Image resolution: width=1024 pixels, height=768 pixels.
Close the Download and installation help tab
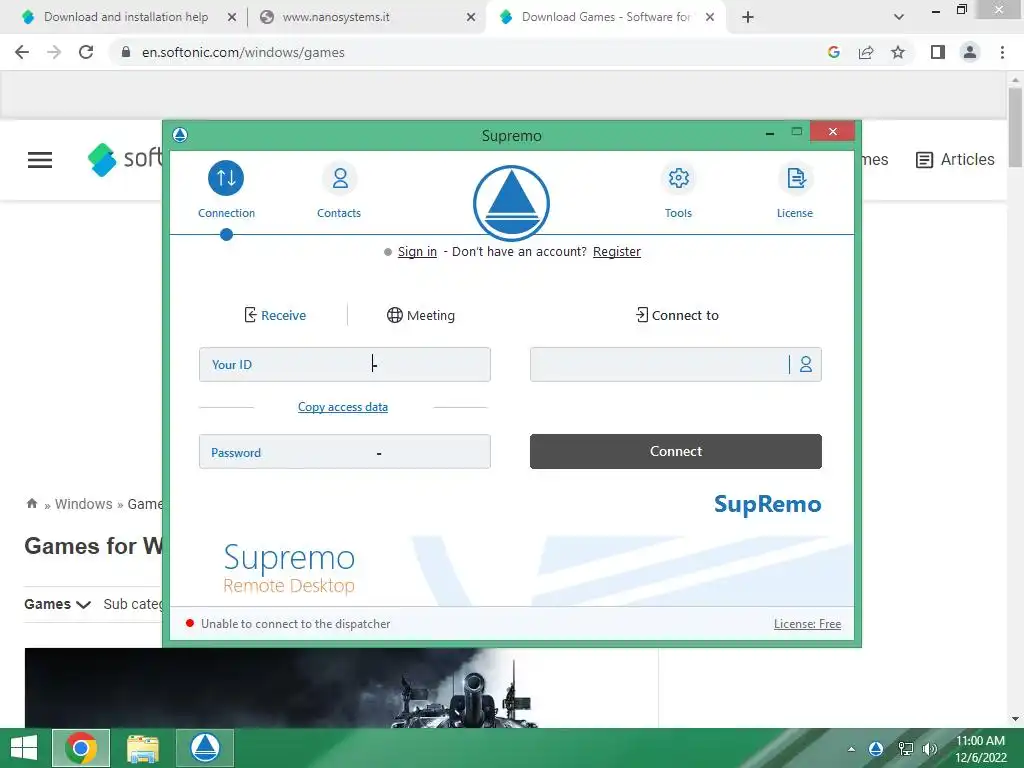(x=232, y=18)
